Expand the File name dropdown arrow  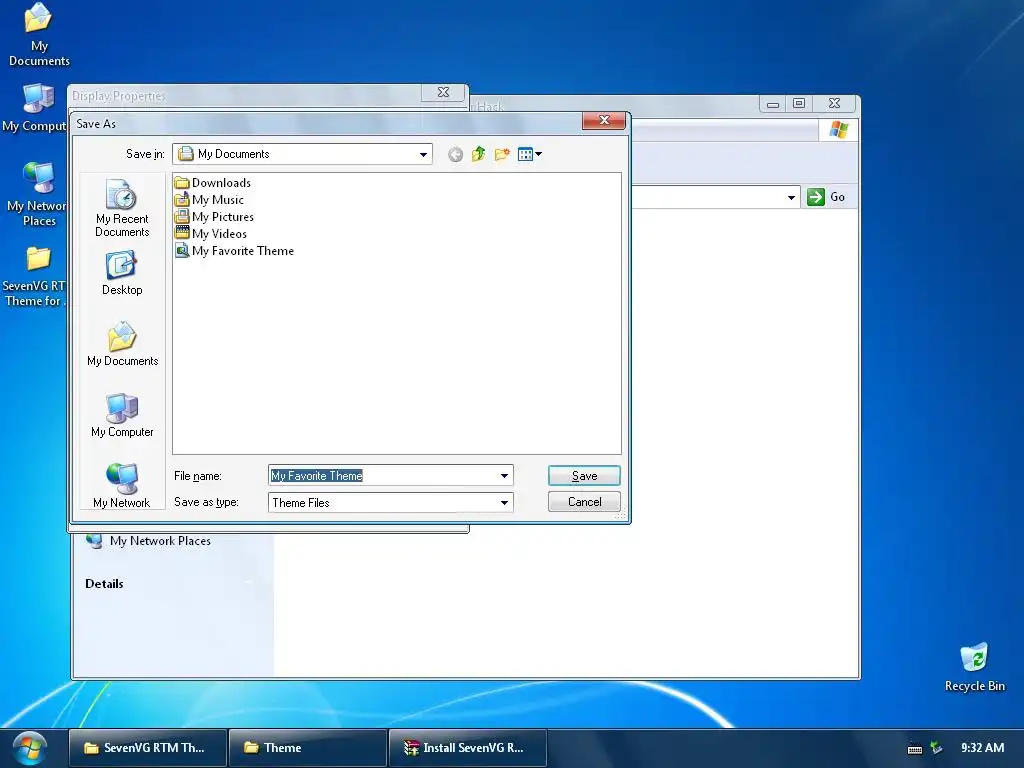click(x=504, y=475)
